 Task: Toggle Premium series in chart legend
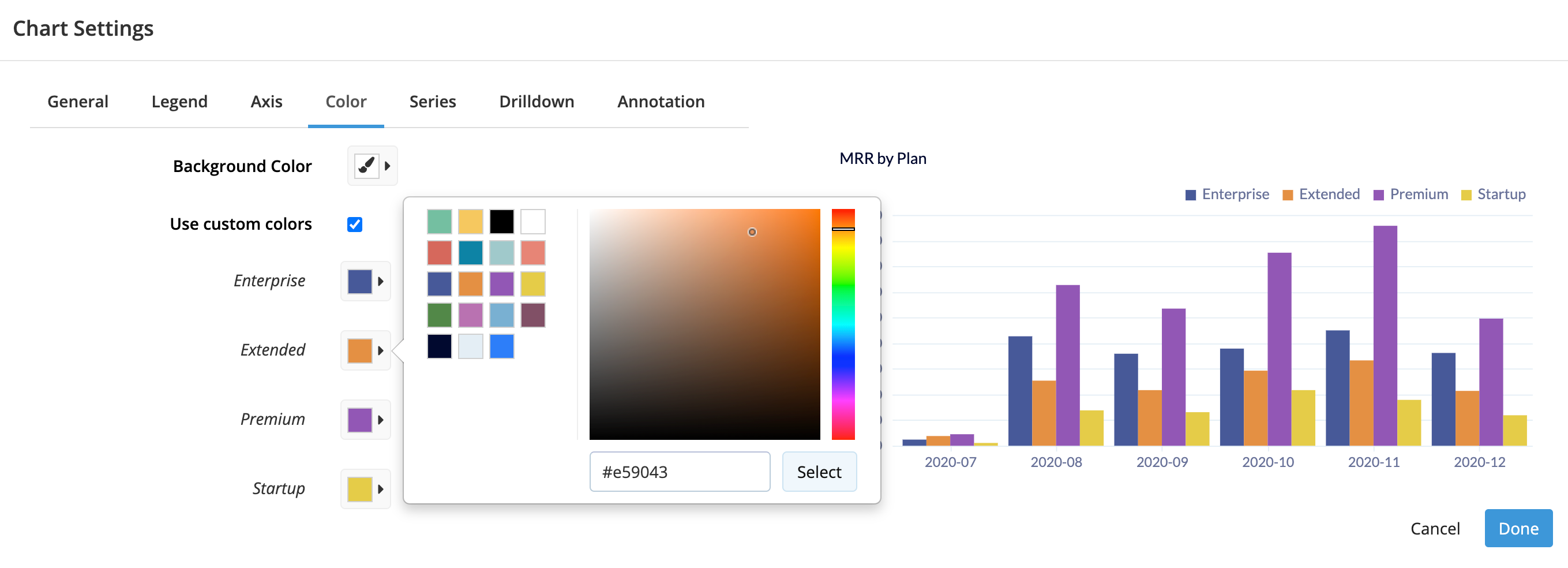coord(1411,194)
